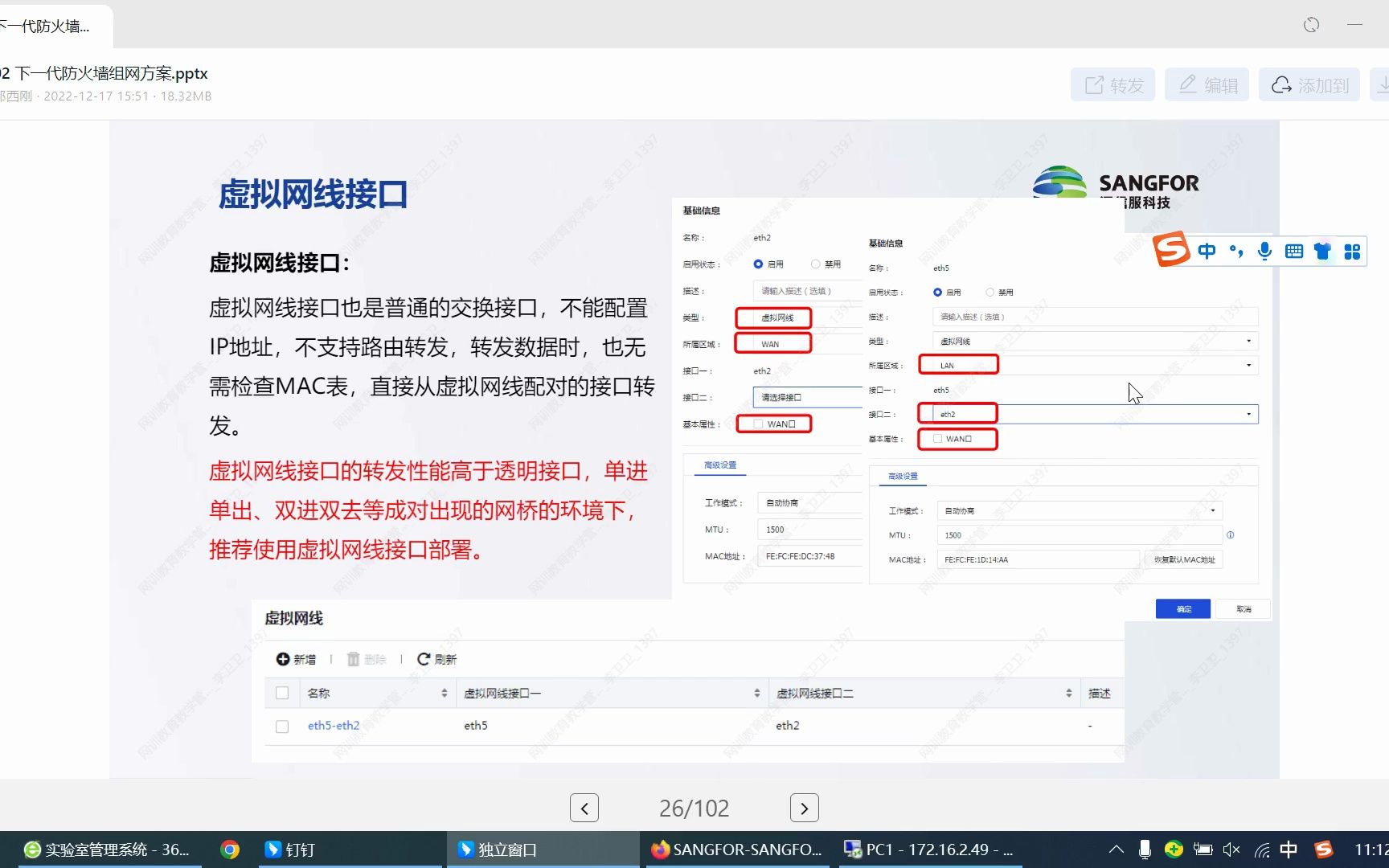
Task: Open the 工作模式 自动协商 dropdown in eth5 dialog
Action: (1080, 510)
